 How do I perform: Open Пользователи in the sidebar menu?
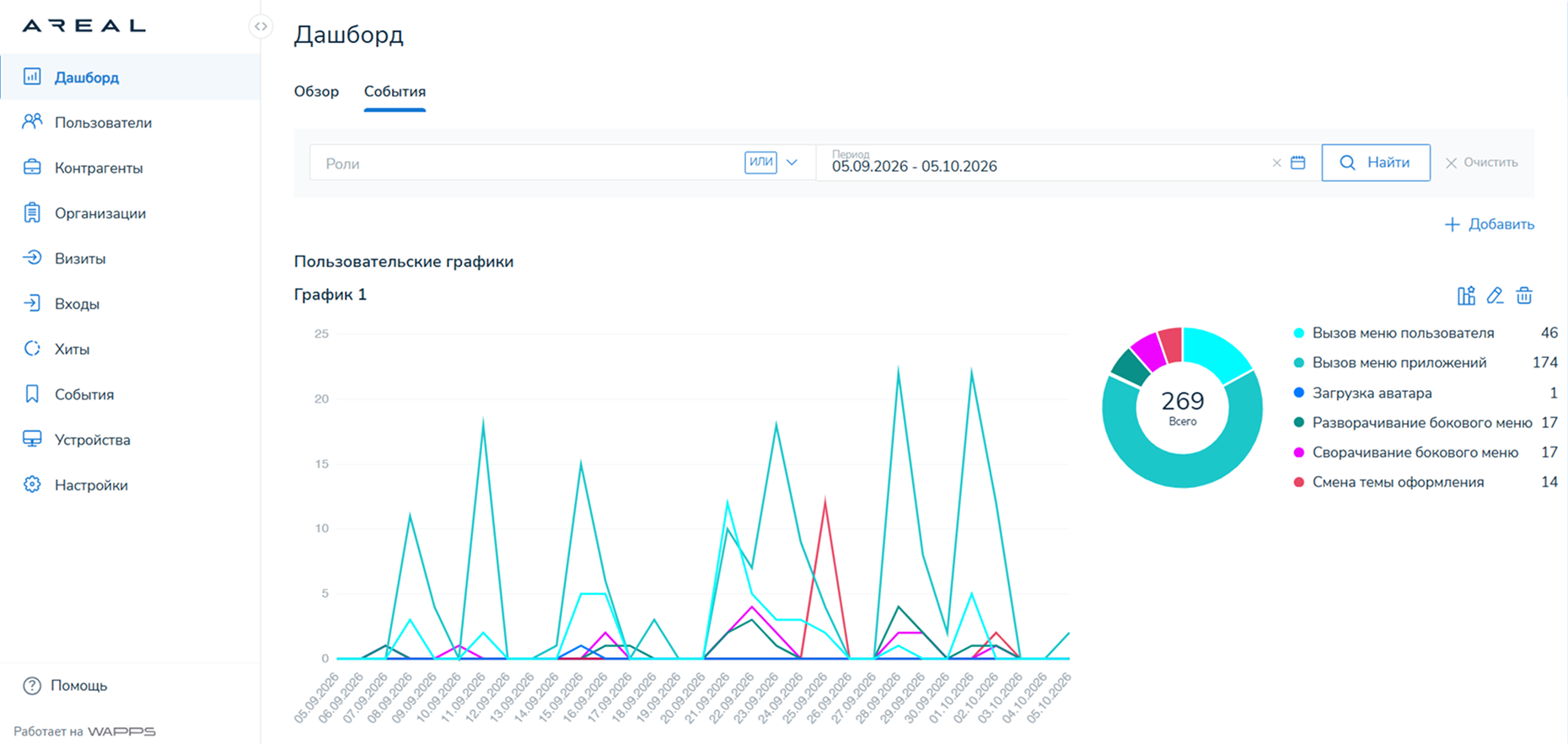(x=130, y=122)
